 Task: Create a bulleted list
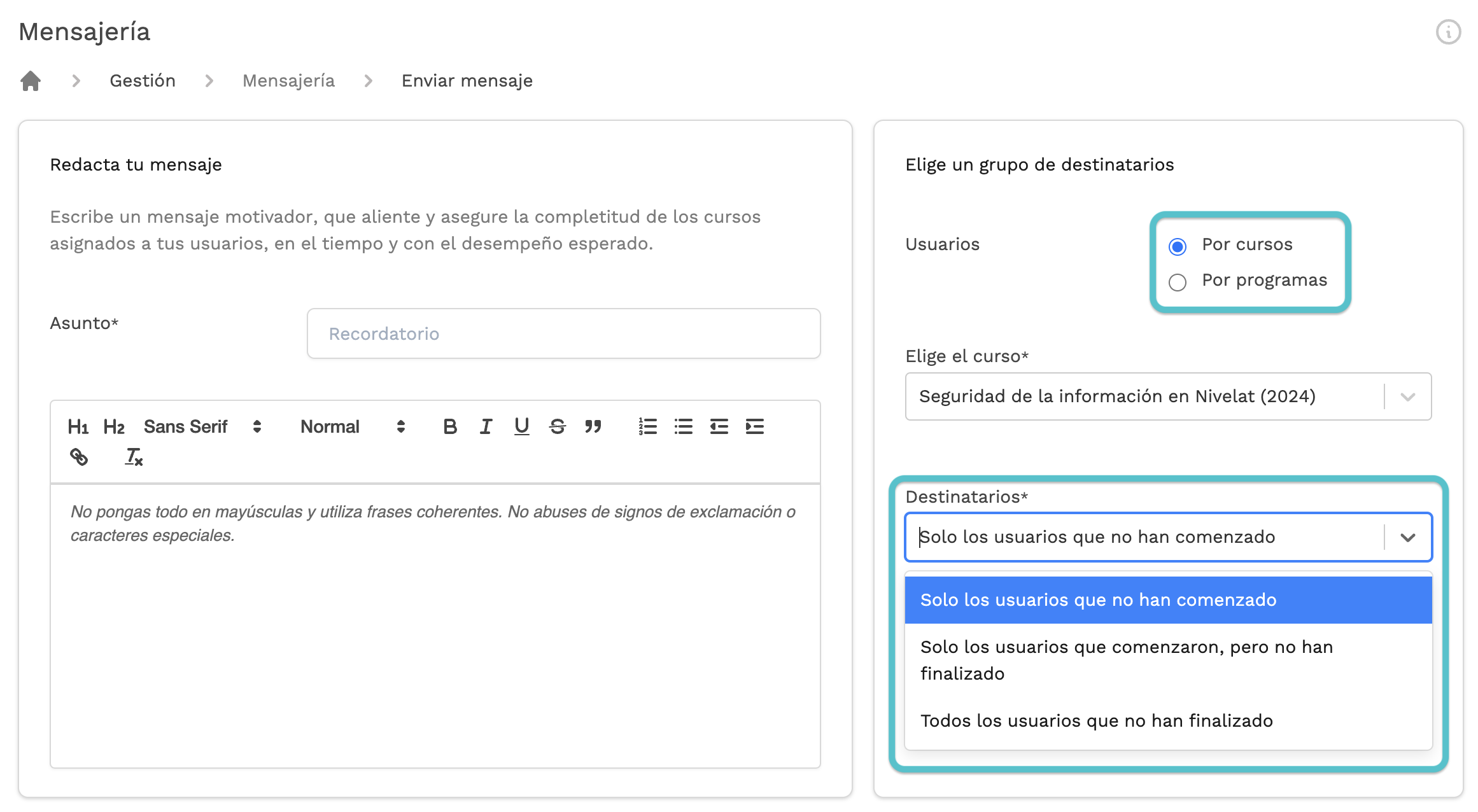[684, 426]
